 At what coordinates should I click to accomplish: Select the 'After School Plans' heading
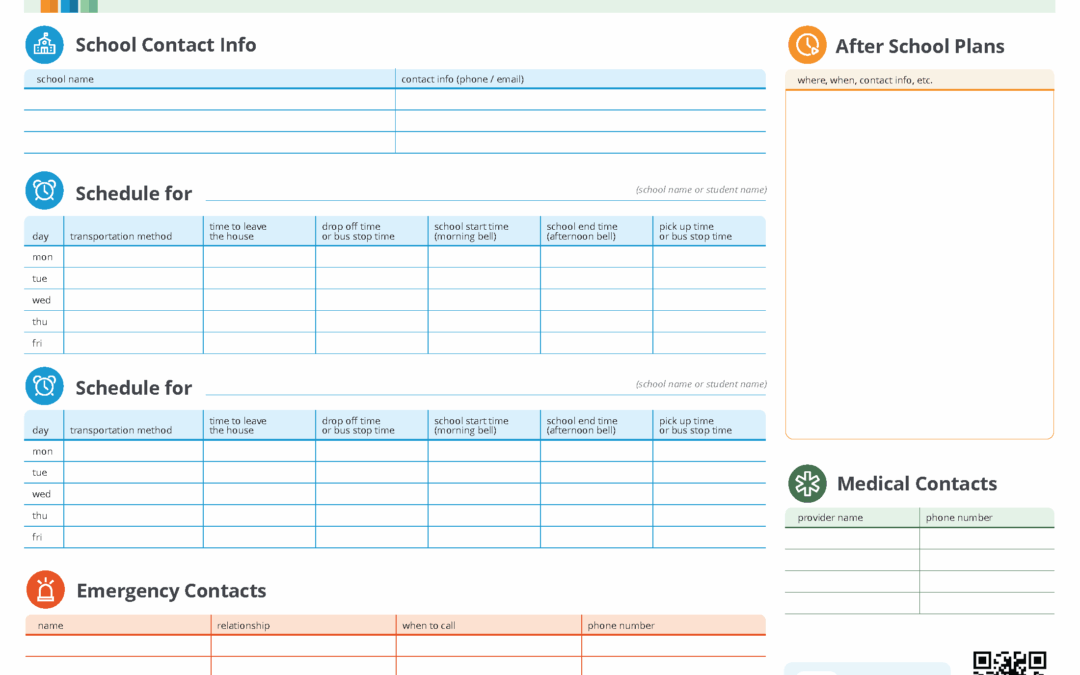click(x=920, y=46)
